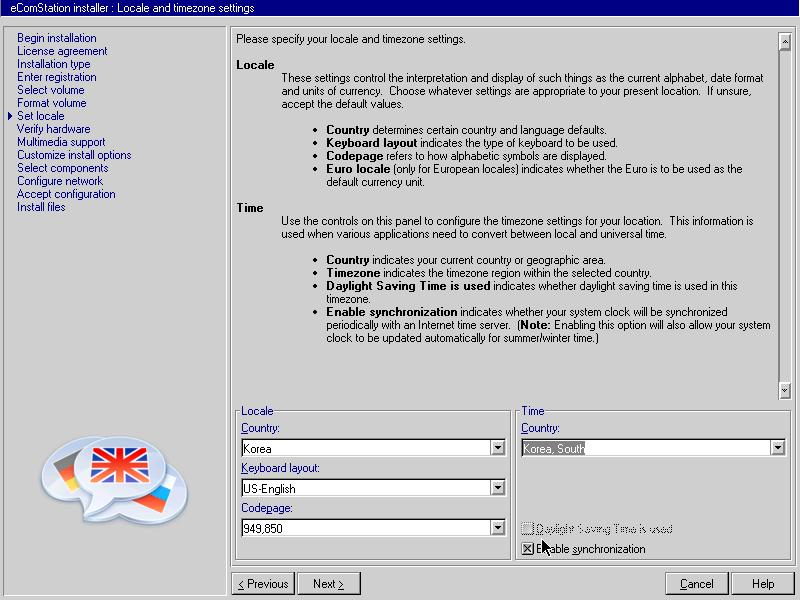The height and width of the screenshot is (600, 800).
Task: Click 'Please specify your locale' intro text
Action: tap(351, 39)
